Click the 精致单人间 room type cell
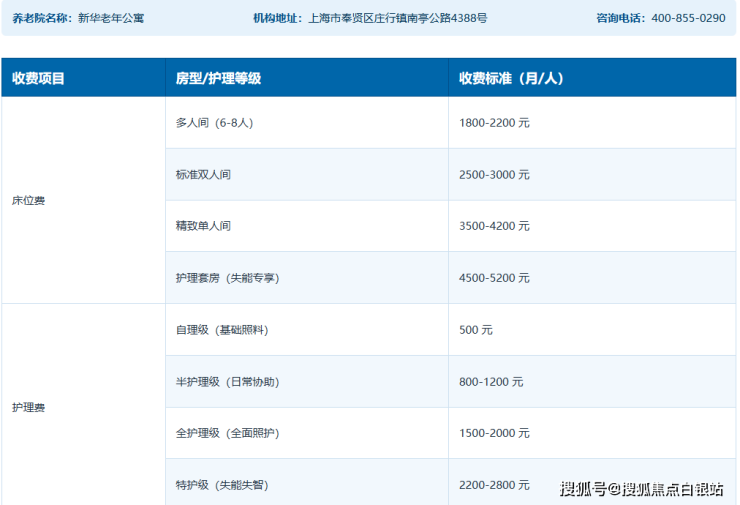The height and width of the screenshot is (505, 740). pos(307,226)
